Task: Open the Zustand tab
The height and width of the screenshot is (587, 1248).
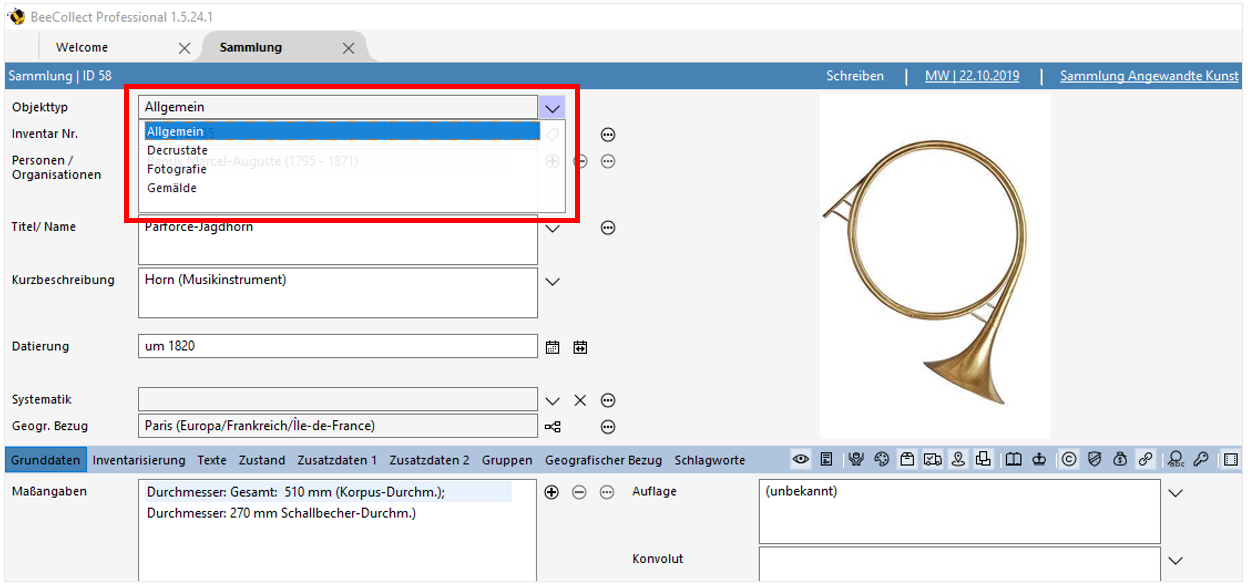Action: click(x=262, y=460)
